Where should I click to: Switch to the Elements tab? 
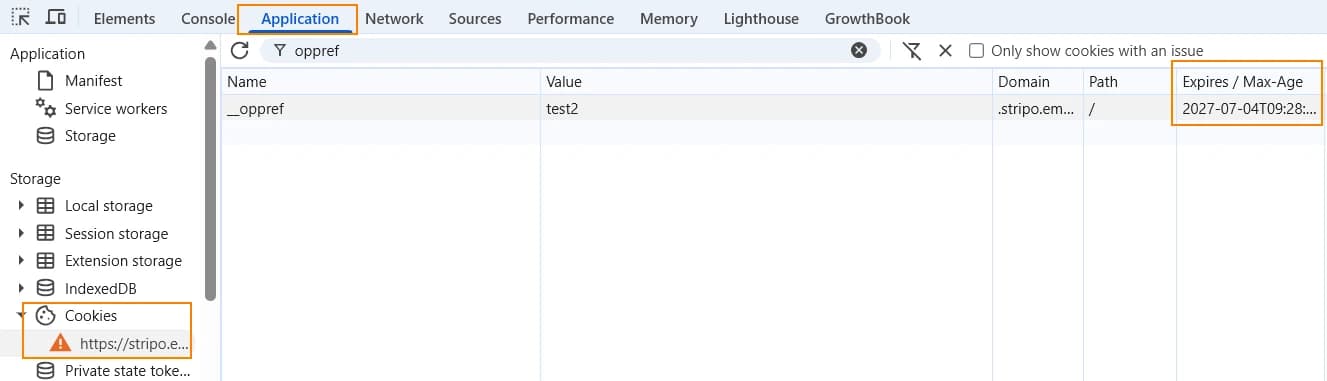[x=124, y=18]
